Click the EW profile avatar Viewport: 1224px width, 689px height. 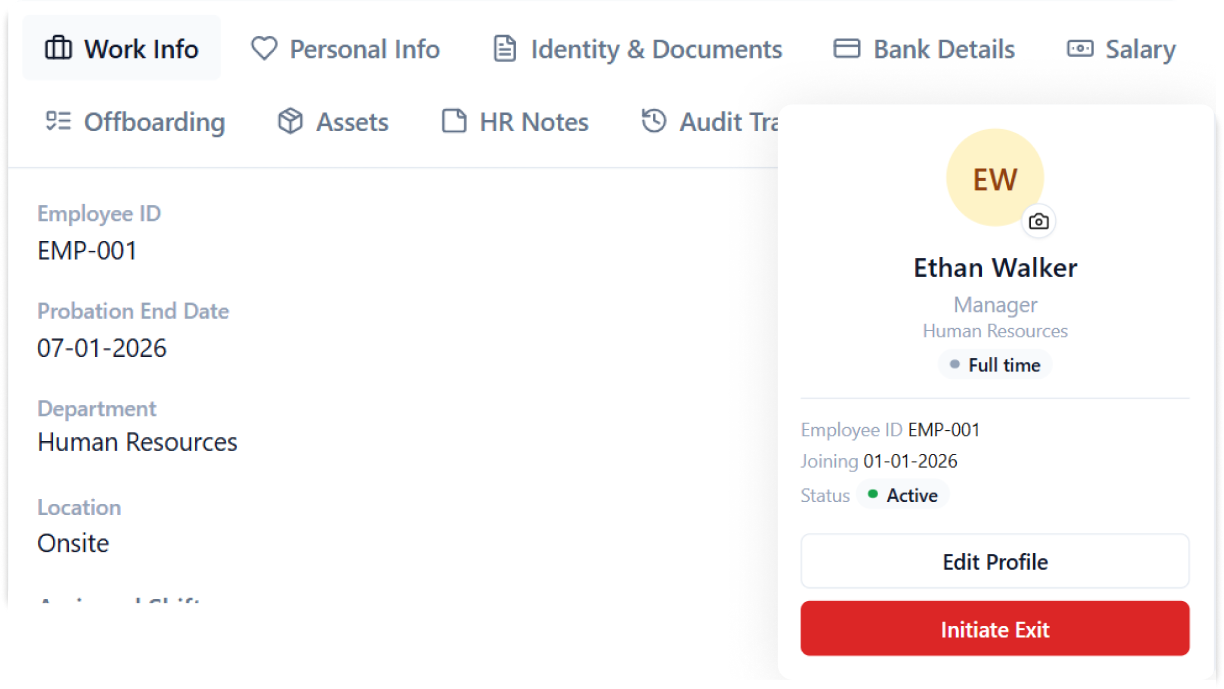(x=995, y=178)
